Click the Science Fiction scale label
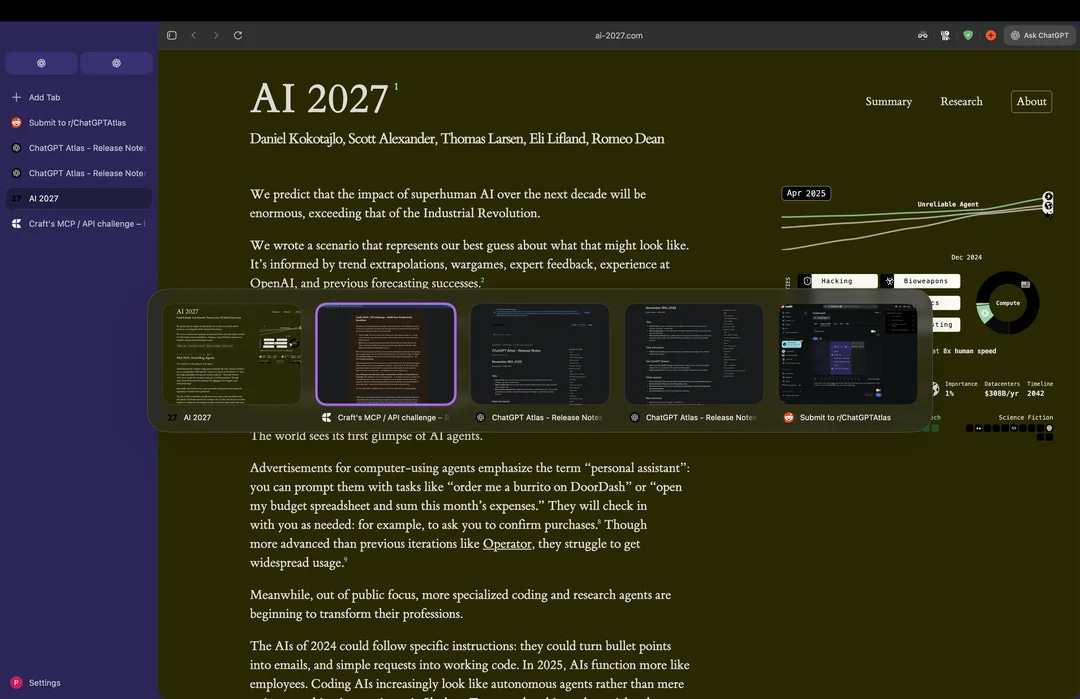Image resolution: width=1080 pixels, height=699 pixels. click(1026, 417)
